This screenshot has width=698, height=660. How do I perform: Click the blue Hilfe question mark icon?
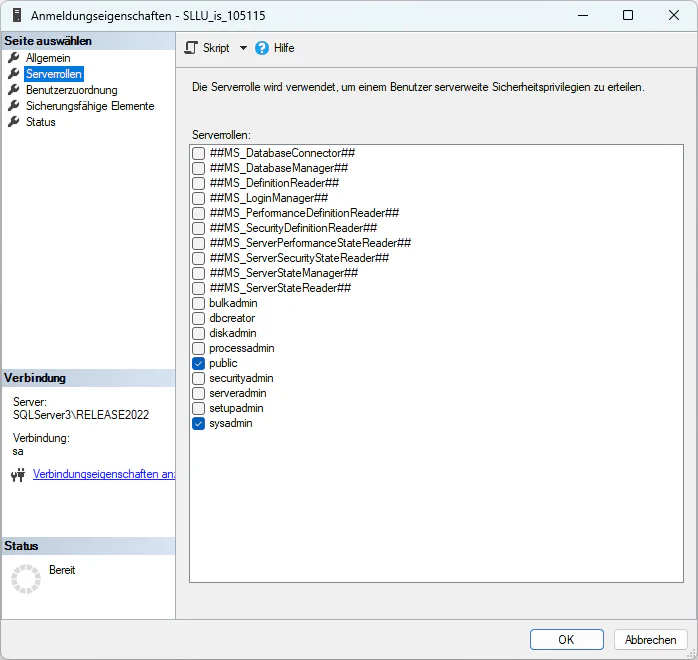click(262, 48)
